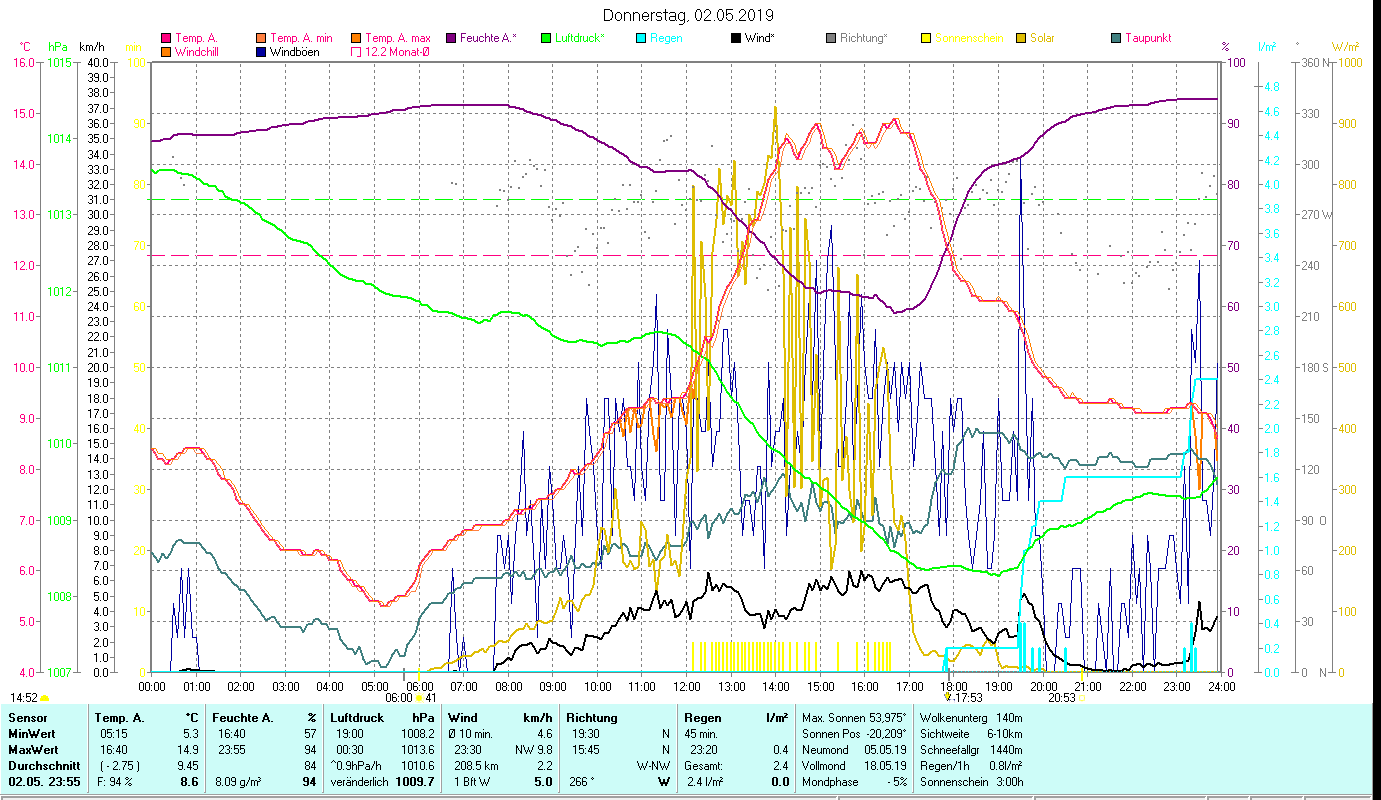The height and width of the screenshot is (800, 1381).
Task: Click the maximum temperature value 14.9
Action: click(x=188, y=750)
